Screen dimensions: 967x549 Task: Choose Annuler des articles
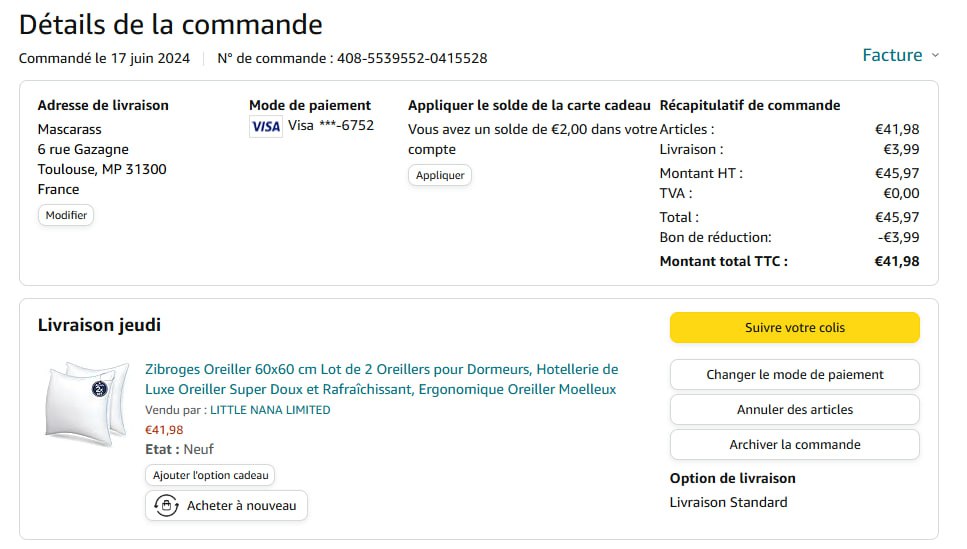click(794, 410)
